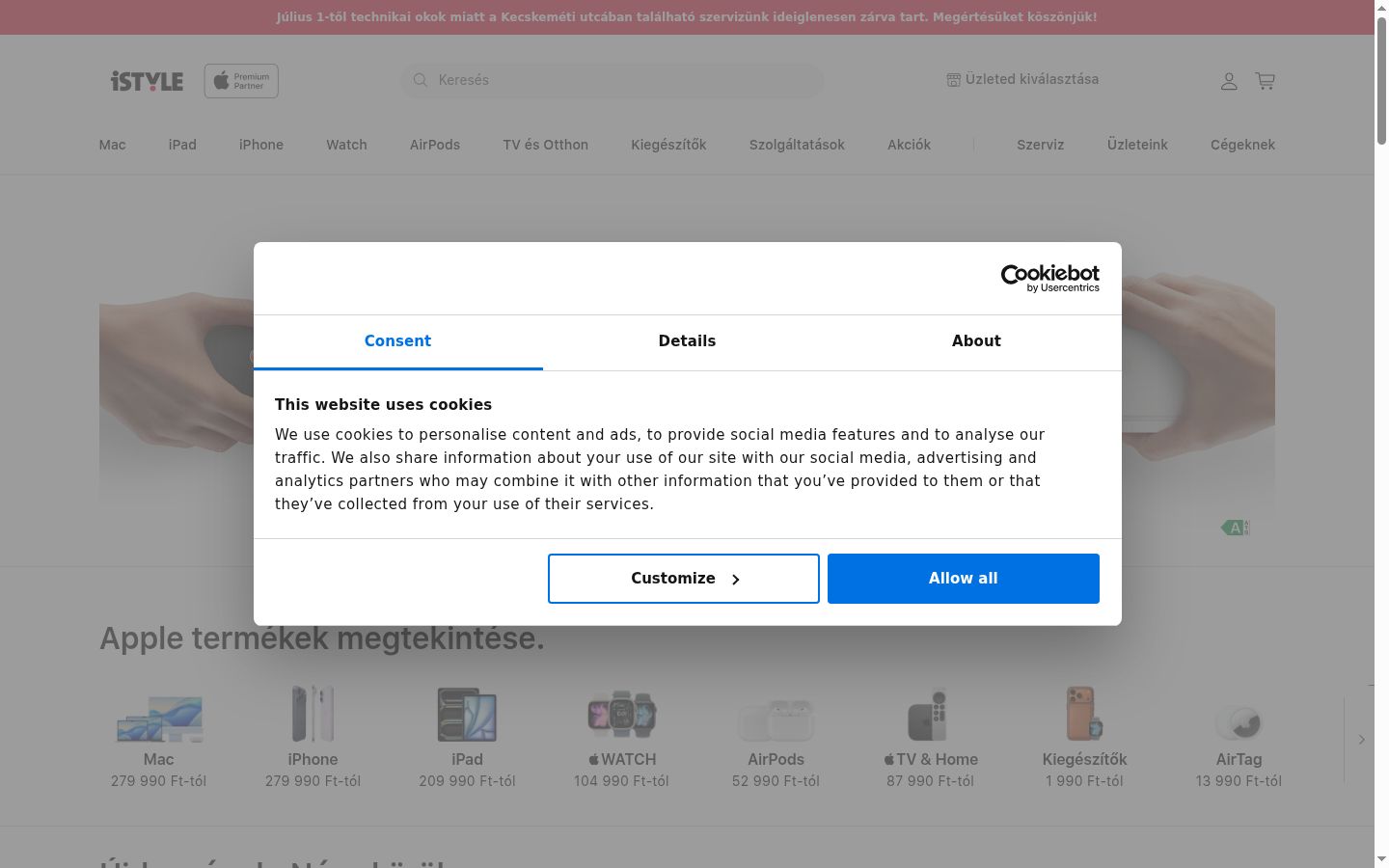
Task: Switch to the Details tab
Action: tap(687, 341)
